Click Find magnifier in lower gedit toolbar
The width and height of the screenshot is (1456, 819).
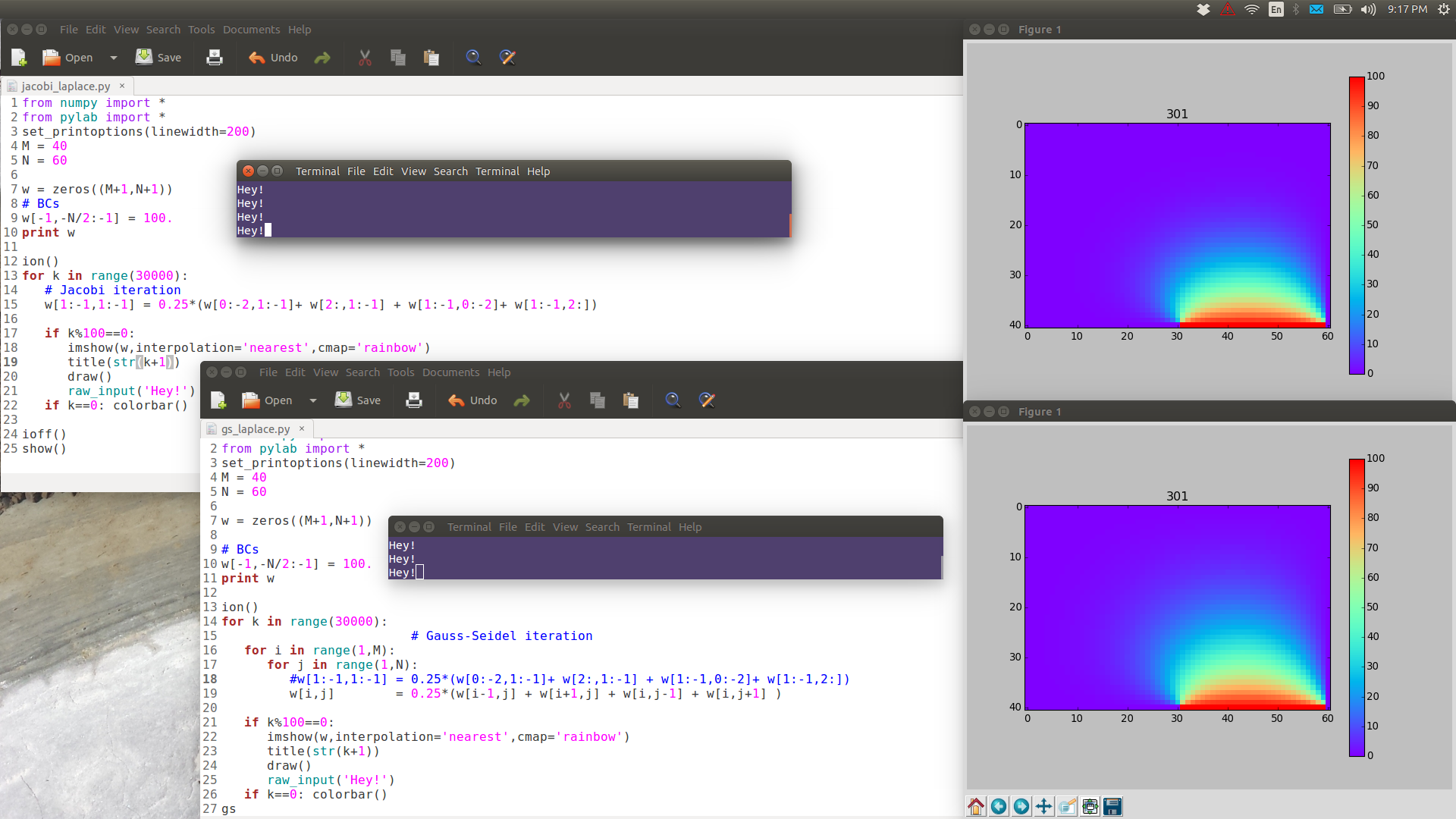(673, 400)
